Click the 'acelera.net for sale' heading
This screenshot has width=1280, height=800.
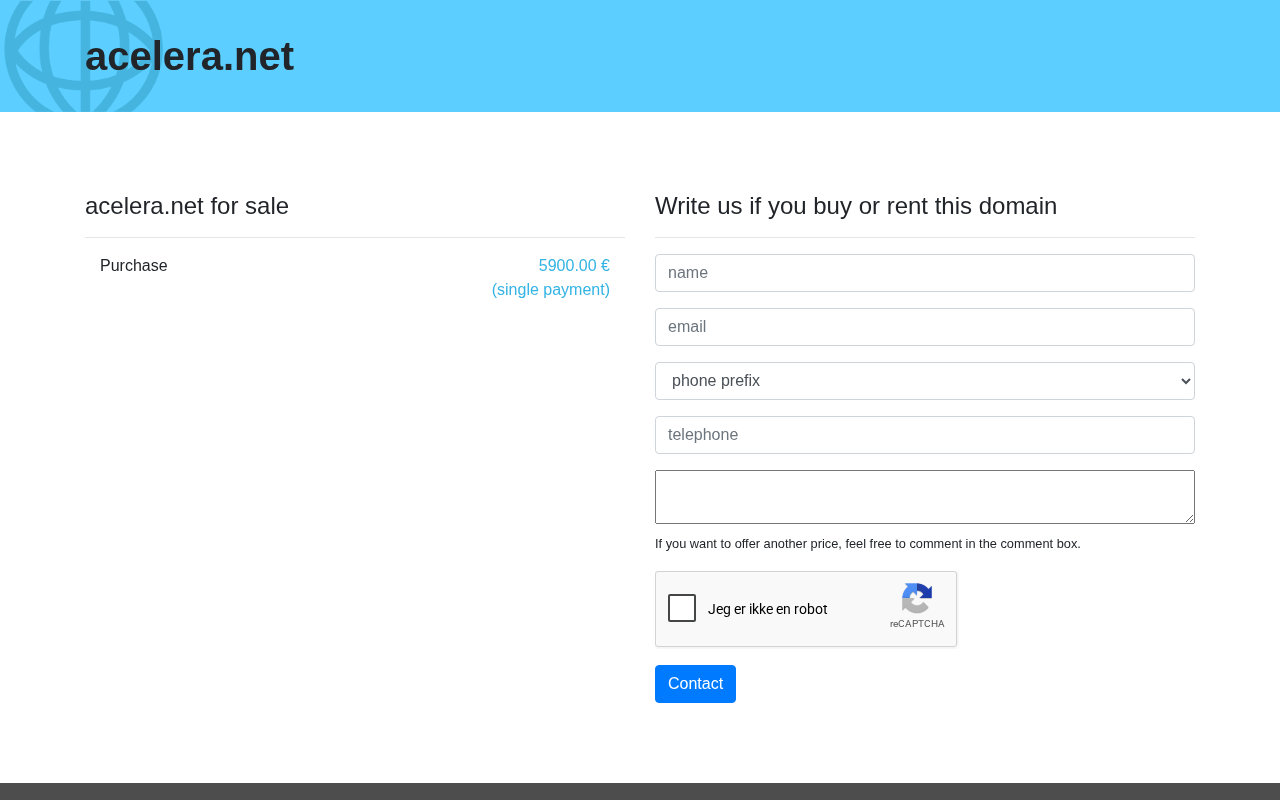[x=187, y=206]
